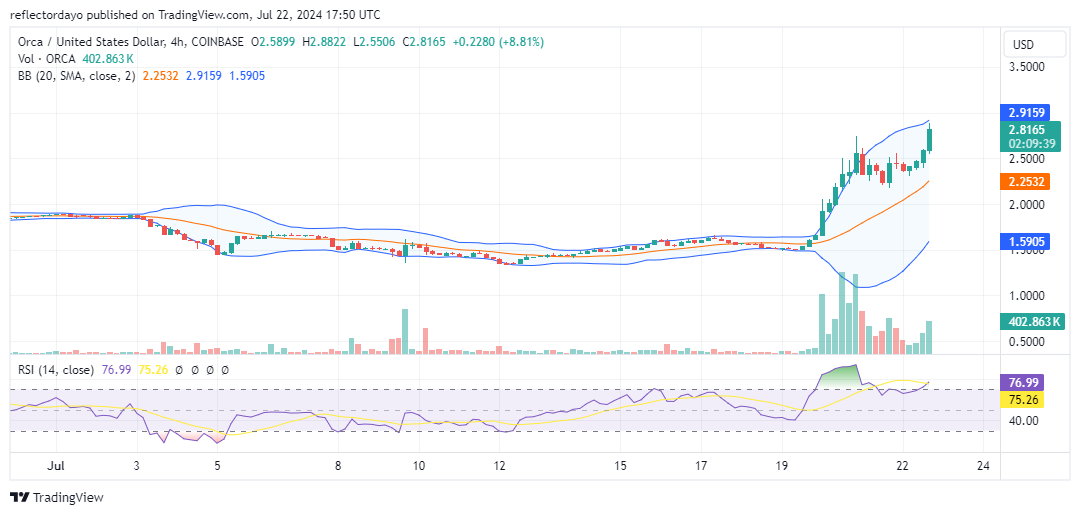The width and height of the screenshot is (1080, 515).
Task: Click date 3 on the time axis
Action: pyautogui.click(x=136, y=465)
